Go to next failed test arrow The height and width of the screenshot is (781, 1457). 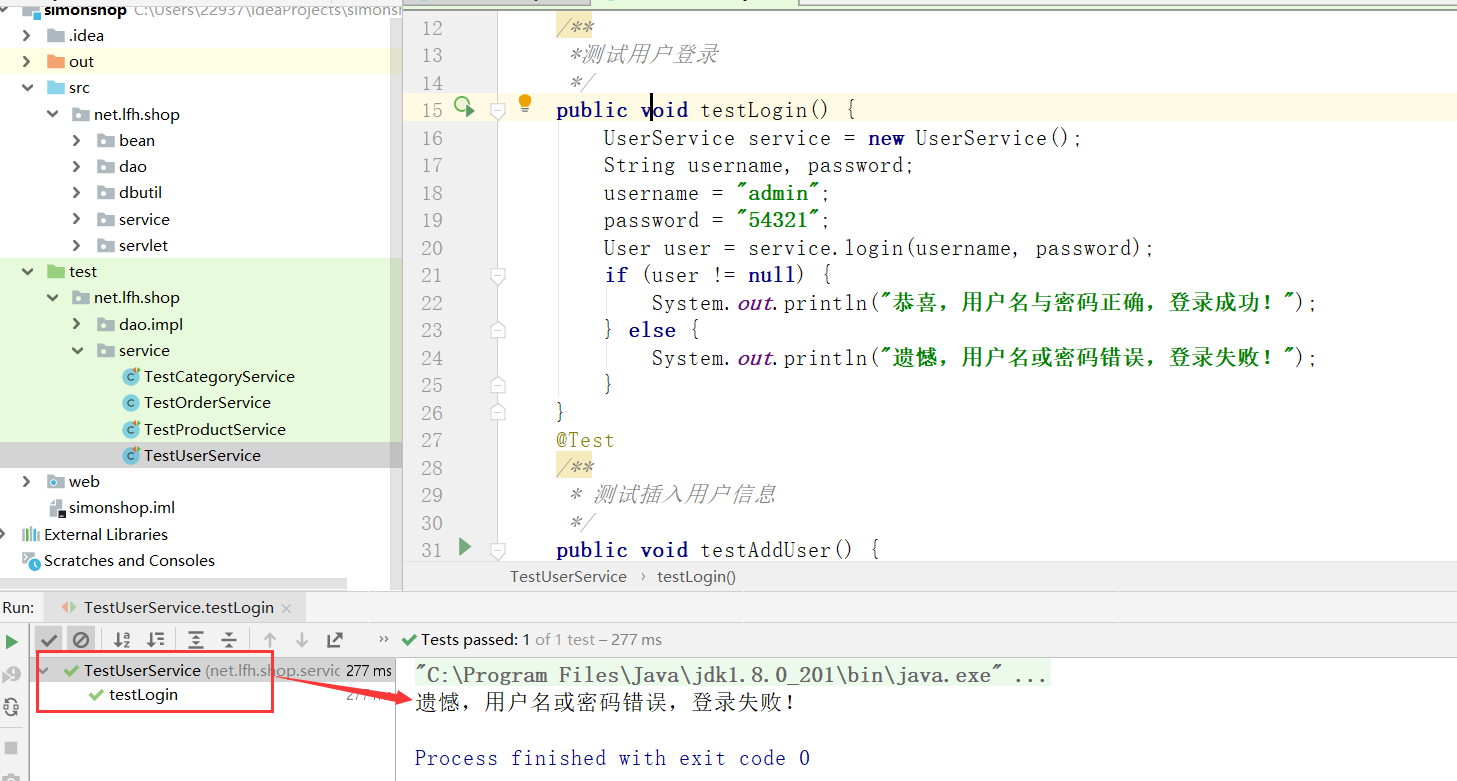click(x=302, y=639)
